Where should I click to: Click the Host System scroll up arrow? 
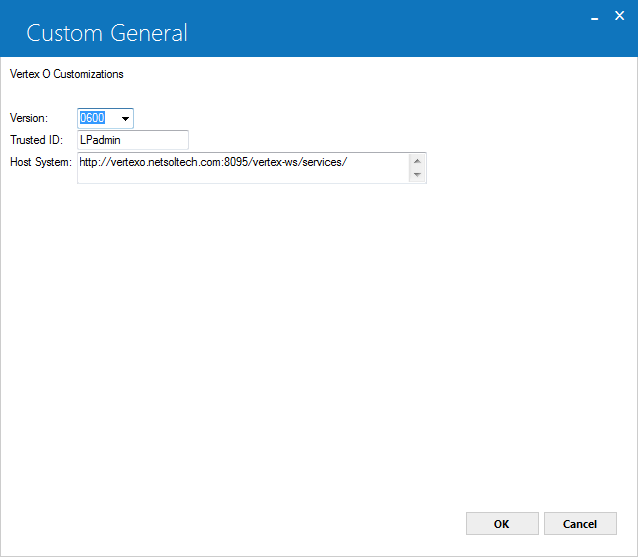pyautogui.click(x=417, y=162)
